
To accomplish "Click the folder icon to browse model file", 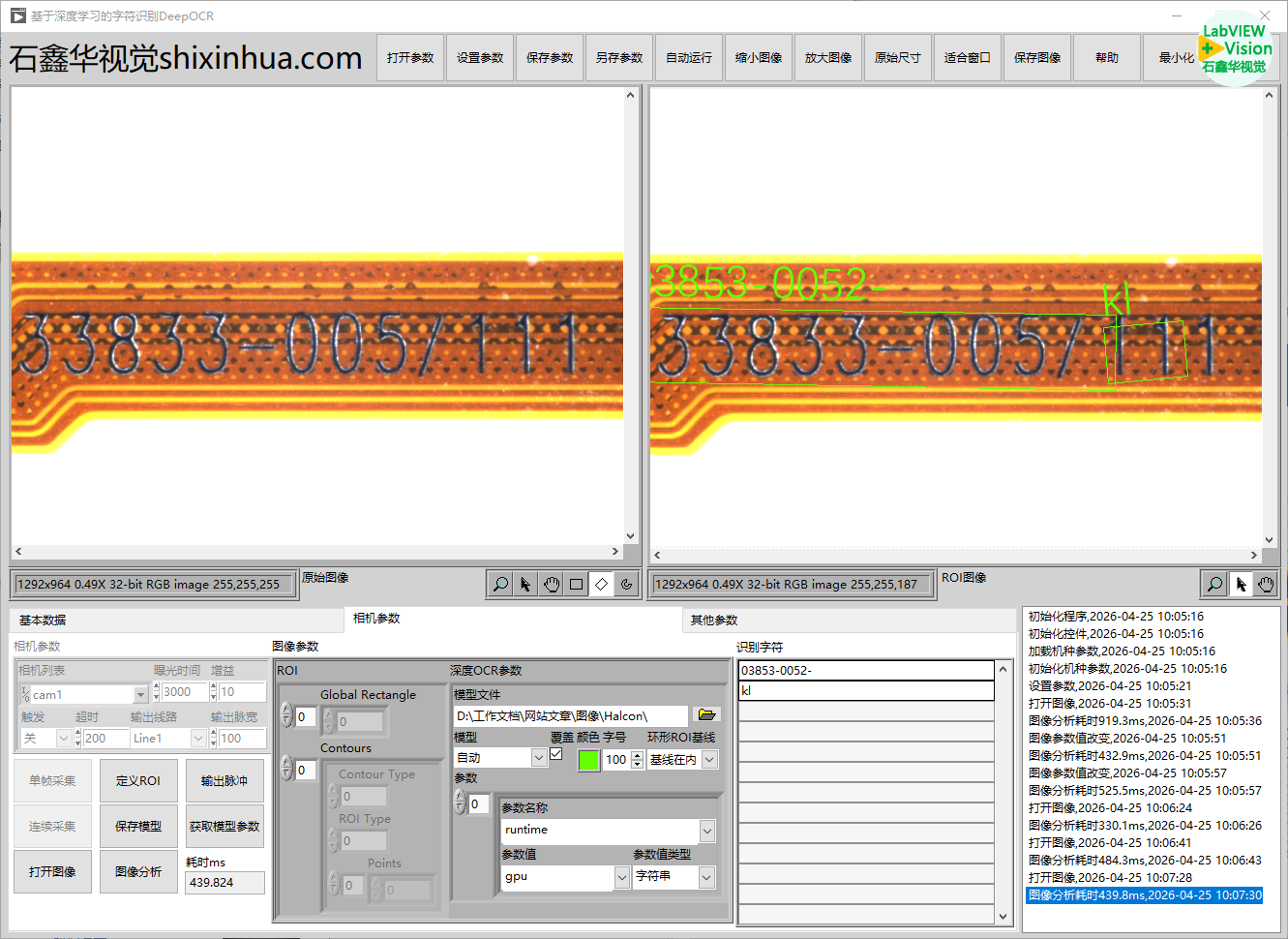I will coord(706,715).
